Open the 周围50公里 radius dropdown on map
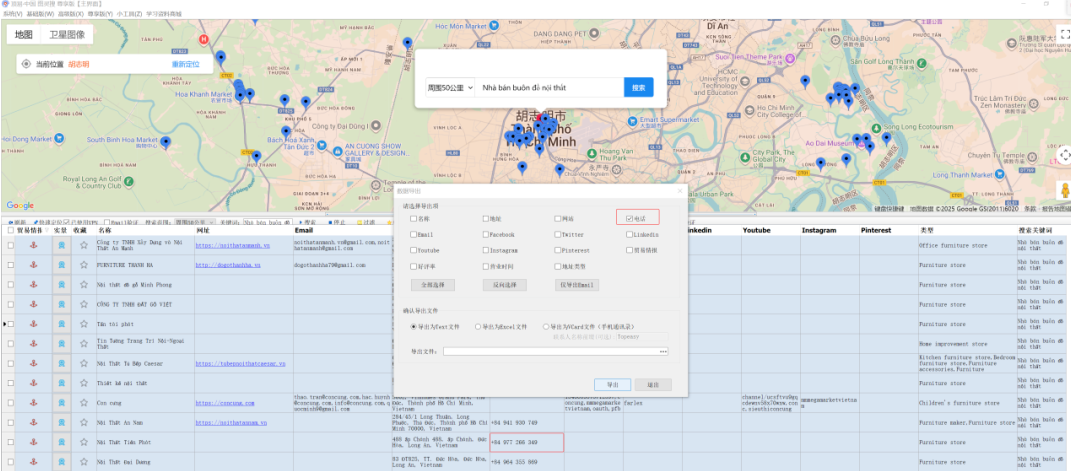The height and width of the screenshot is (471, 1071). coord(451,88)
